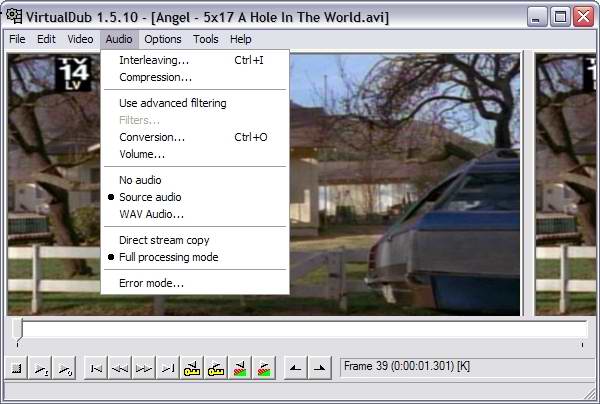600x404 pixels.
Task: Open the Help menu
Action: (x=241, y=39)
